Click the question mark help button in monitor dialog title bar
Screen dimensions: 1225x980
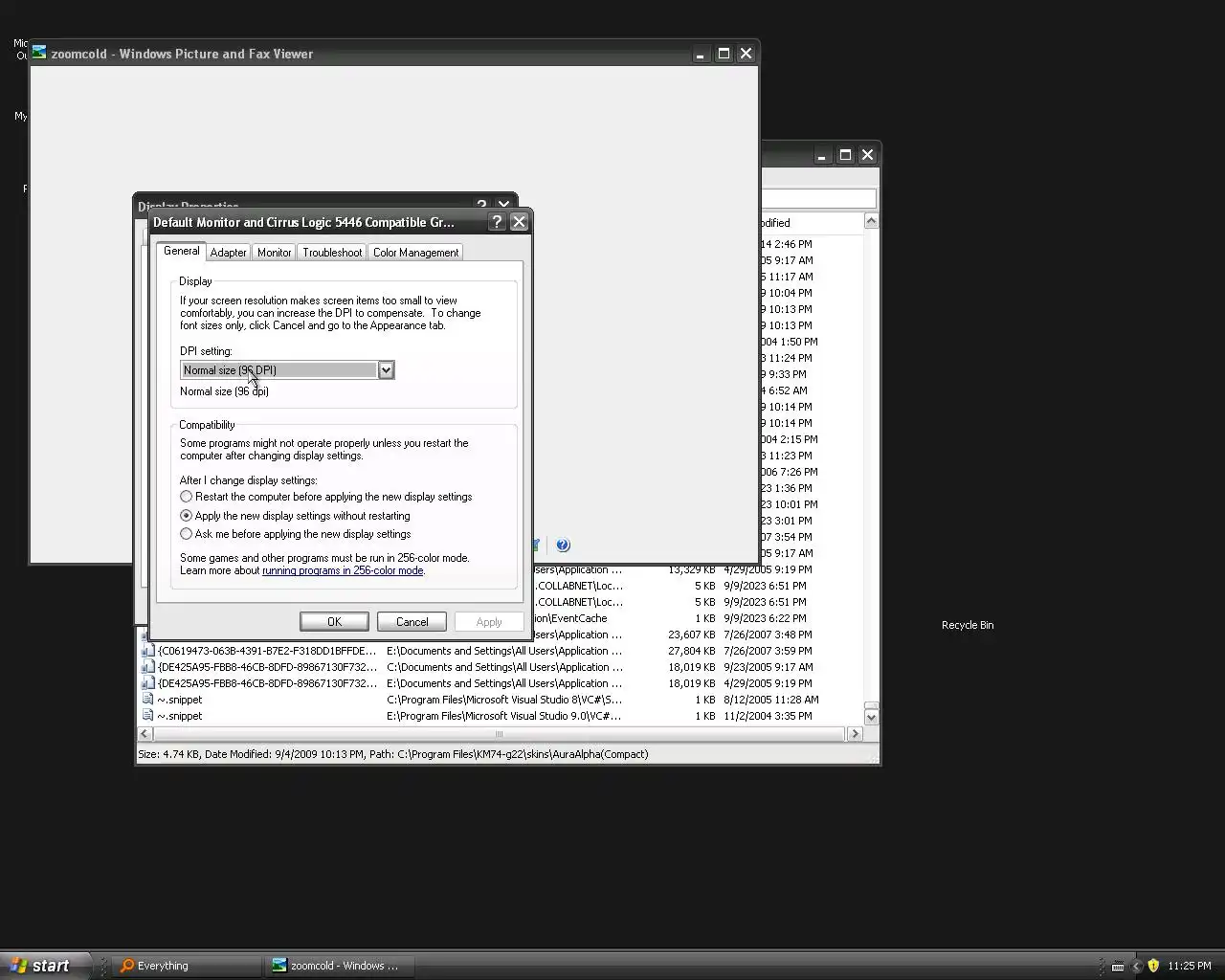coord(496,222)
